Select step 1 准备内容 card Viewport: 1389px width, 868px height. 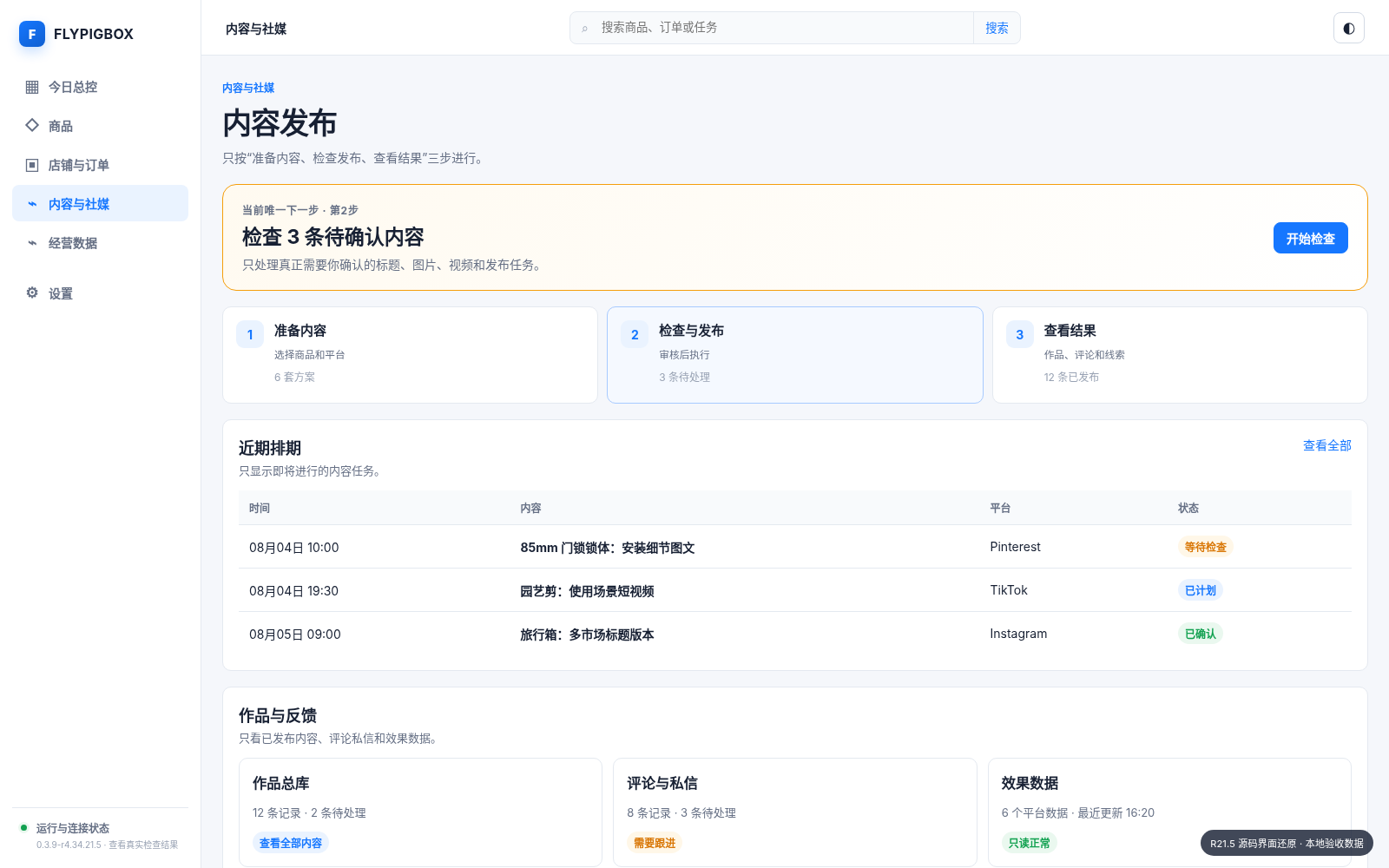410,354
